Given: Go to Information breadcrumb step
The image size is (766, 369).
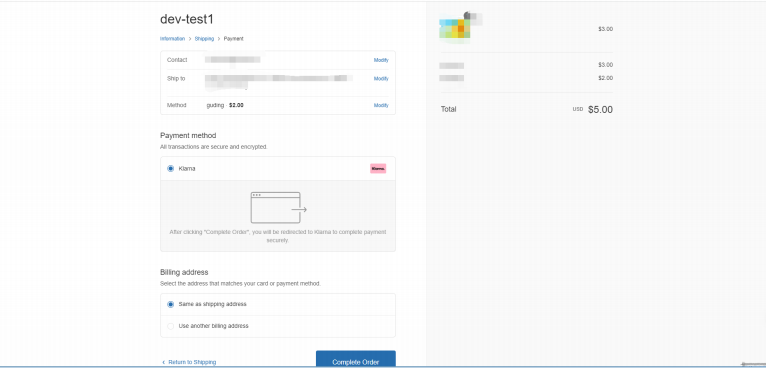Looking at the screenshot, I should (x=172, y=39).
